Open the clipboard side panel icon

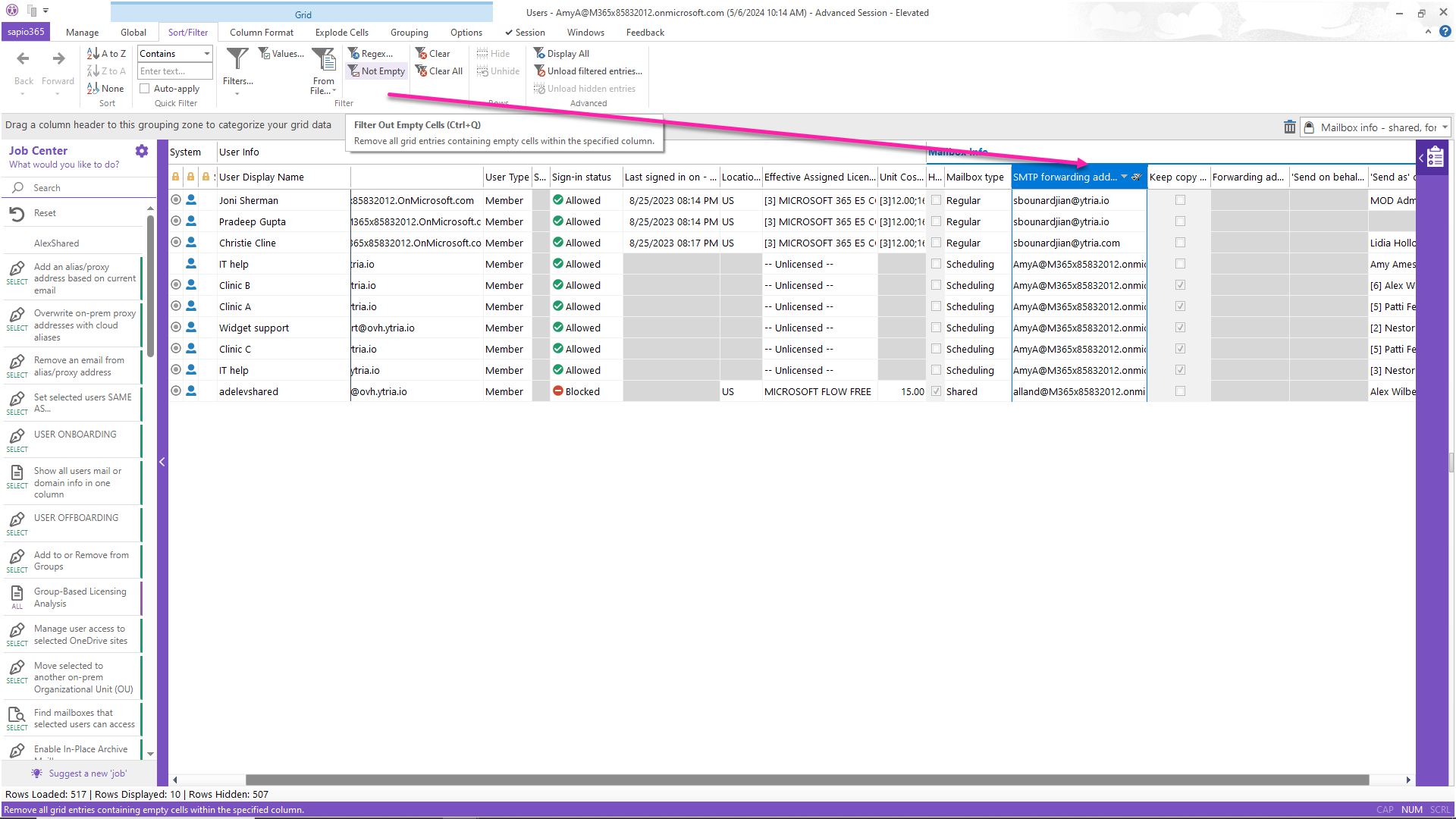click(x=1436, y=158)
